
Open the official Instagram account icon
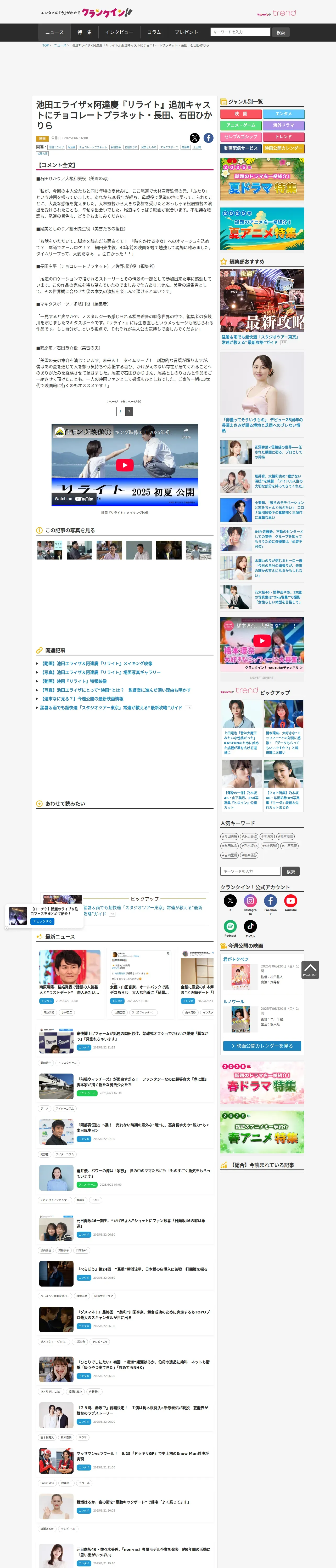[x=251, y=900]
